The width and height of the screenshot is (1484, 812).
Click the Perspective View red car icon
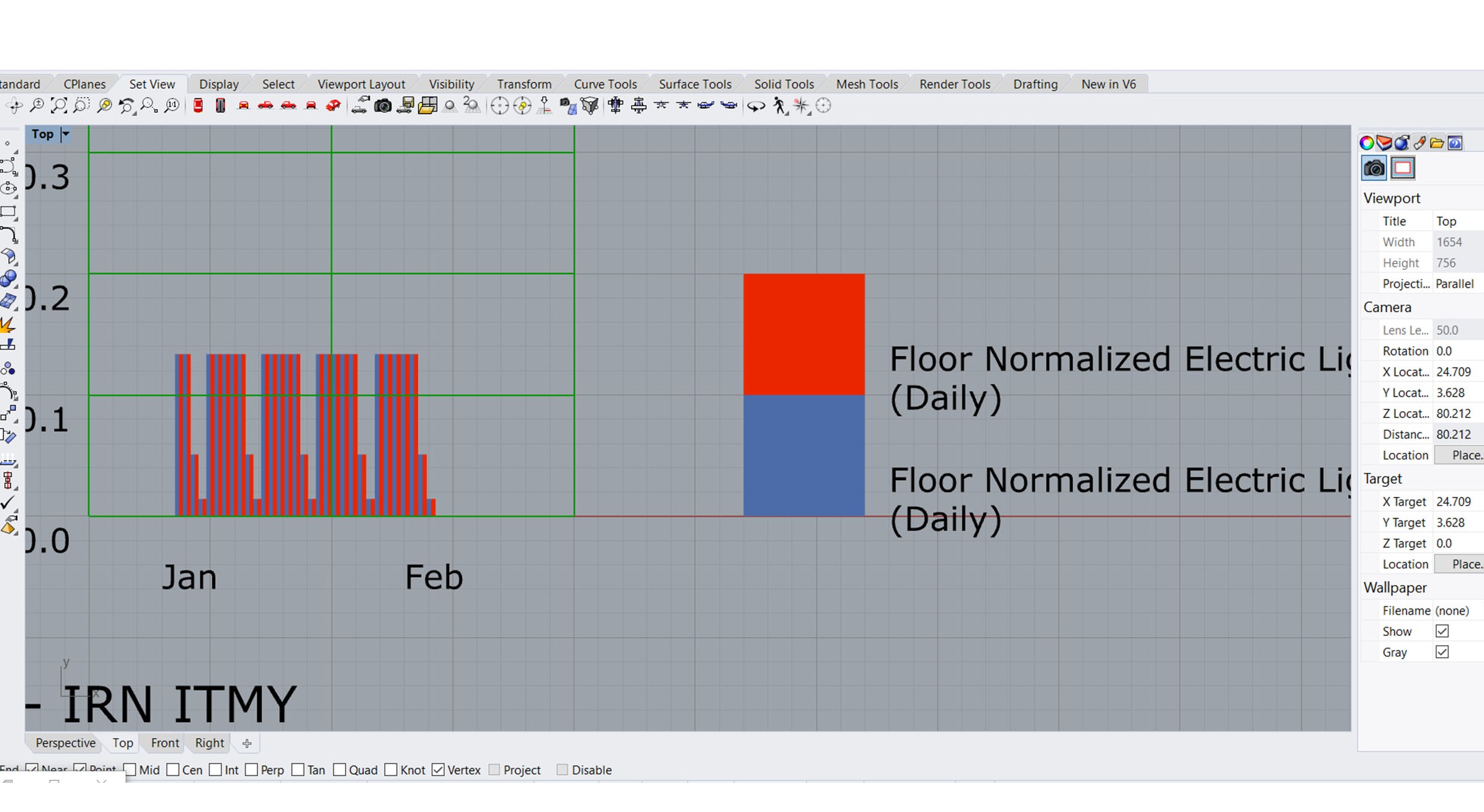tap(333, 105)
